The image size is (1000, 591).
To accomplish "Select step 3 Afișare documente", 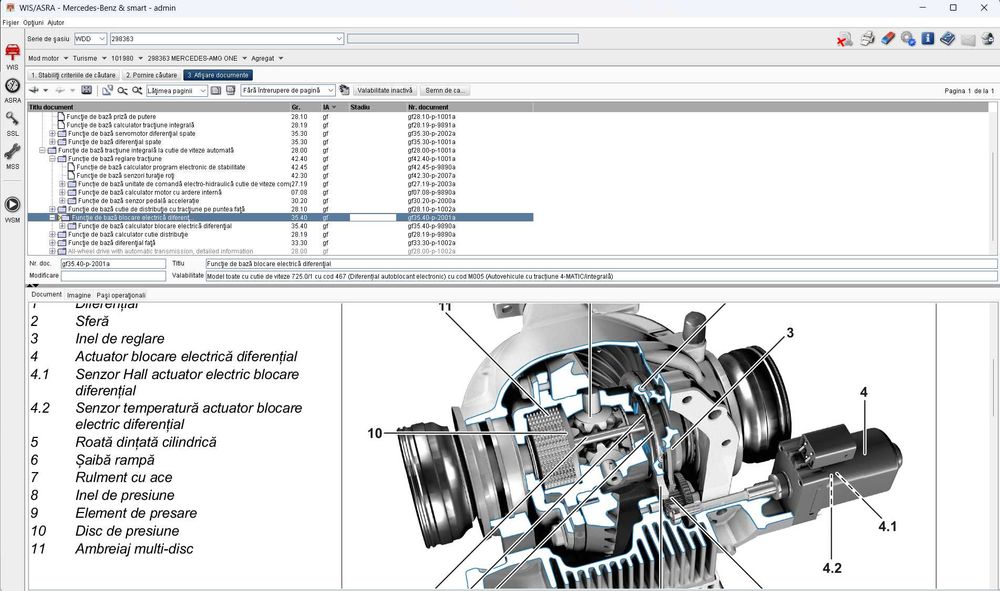I will click(x=217, y=75).
